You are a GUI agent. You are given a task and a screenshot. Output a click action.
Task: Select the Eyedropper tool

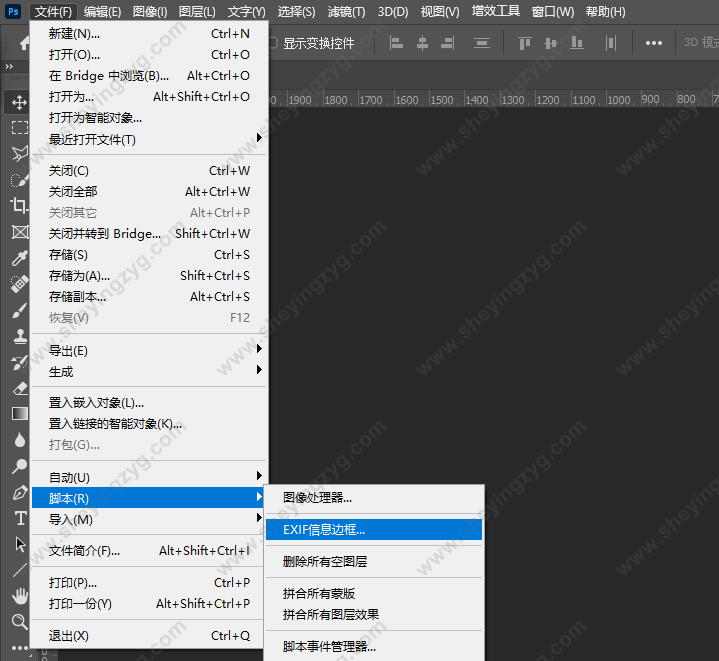pos(19,258)
